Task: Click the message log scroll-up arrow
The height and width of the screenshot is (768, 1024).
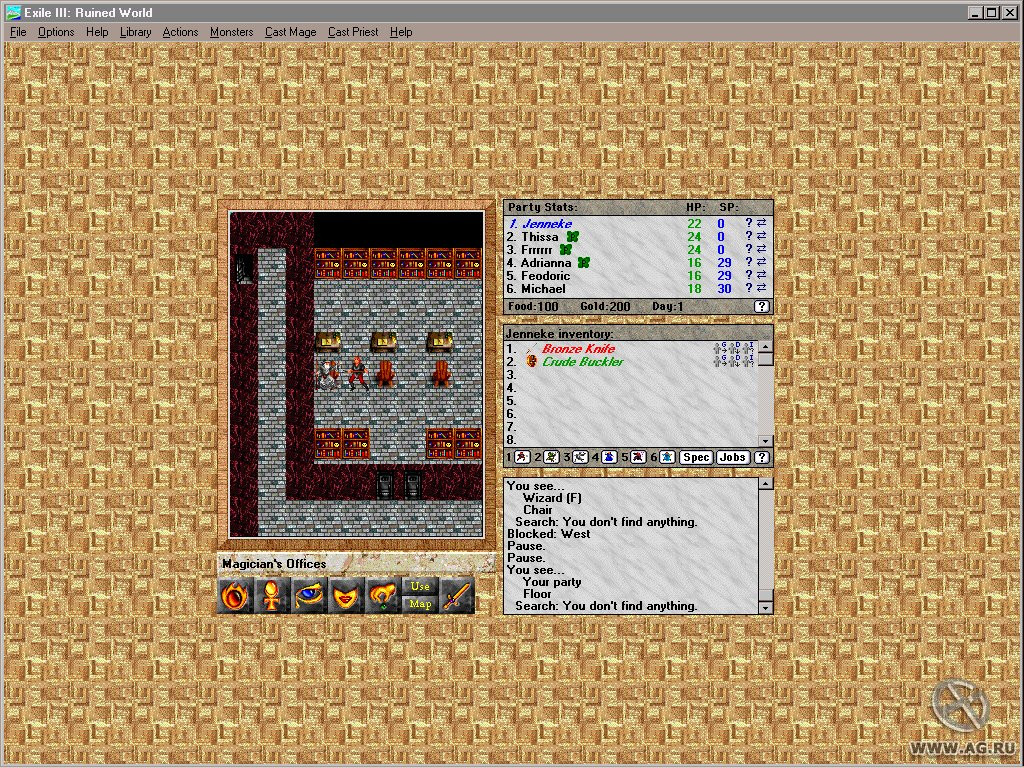Action: tap(765, 483)
